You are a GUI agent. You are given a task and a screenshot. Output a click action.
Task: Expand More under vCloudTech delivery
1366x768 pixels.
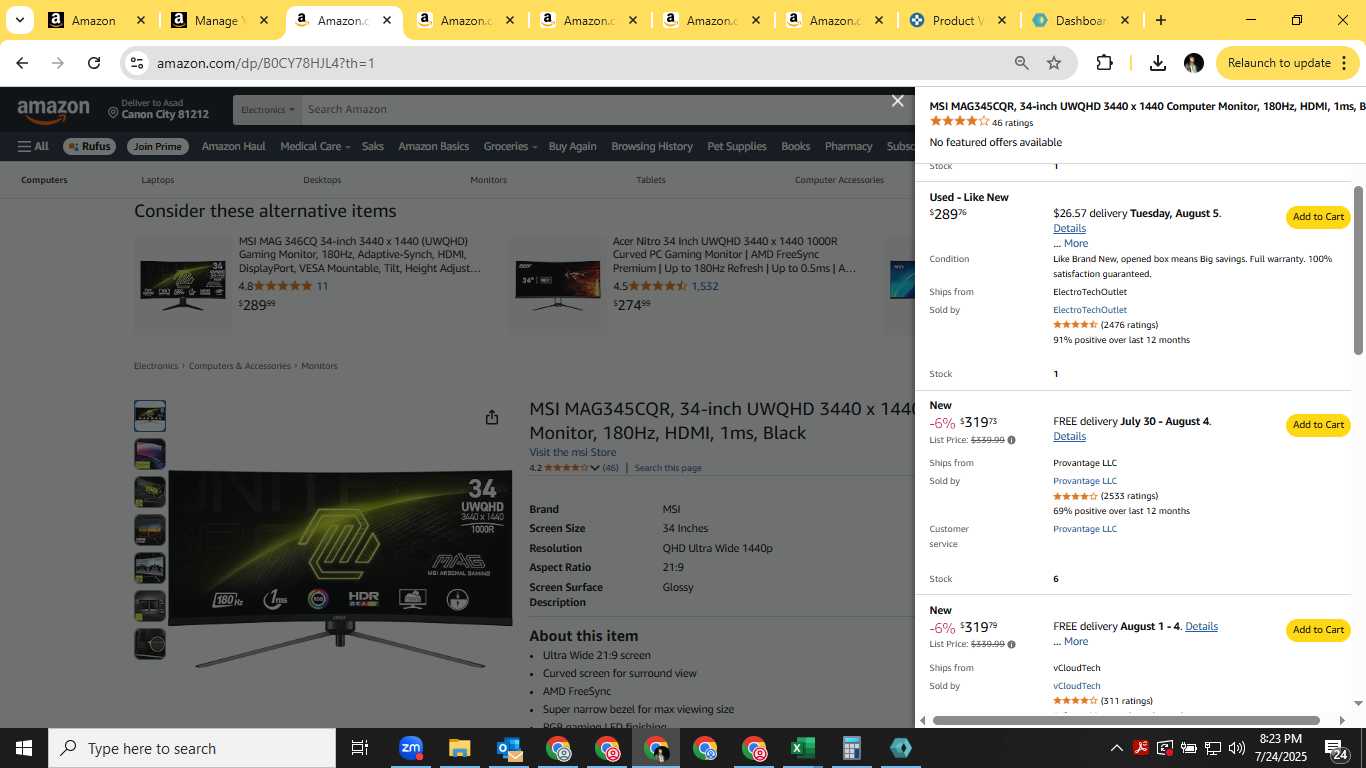point(1076,641)
